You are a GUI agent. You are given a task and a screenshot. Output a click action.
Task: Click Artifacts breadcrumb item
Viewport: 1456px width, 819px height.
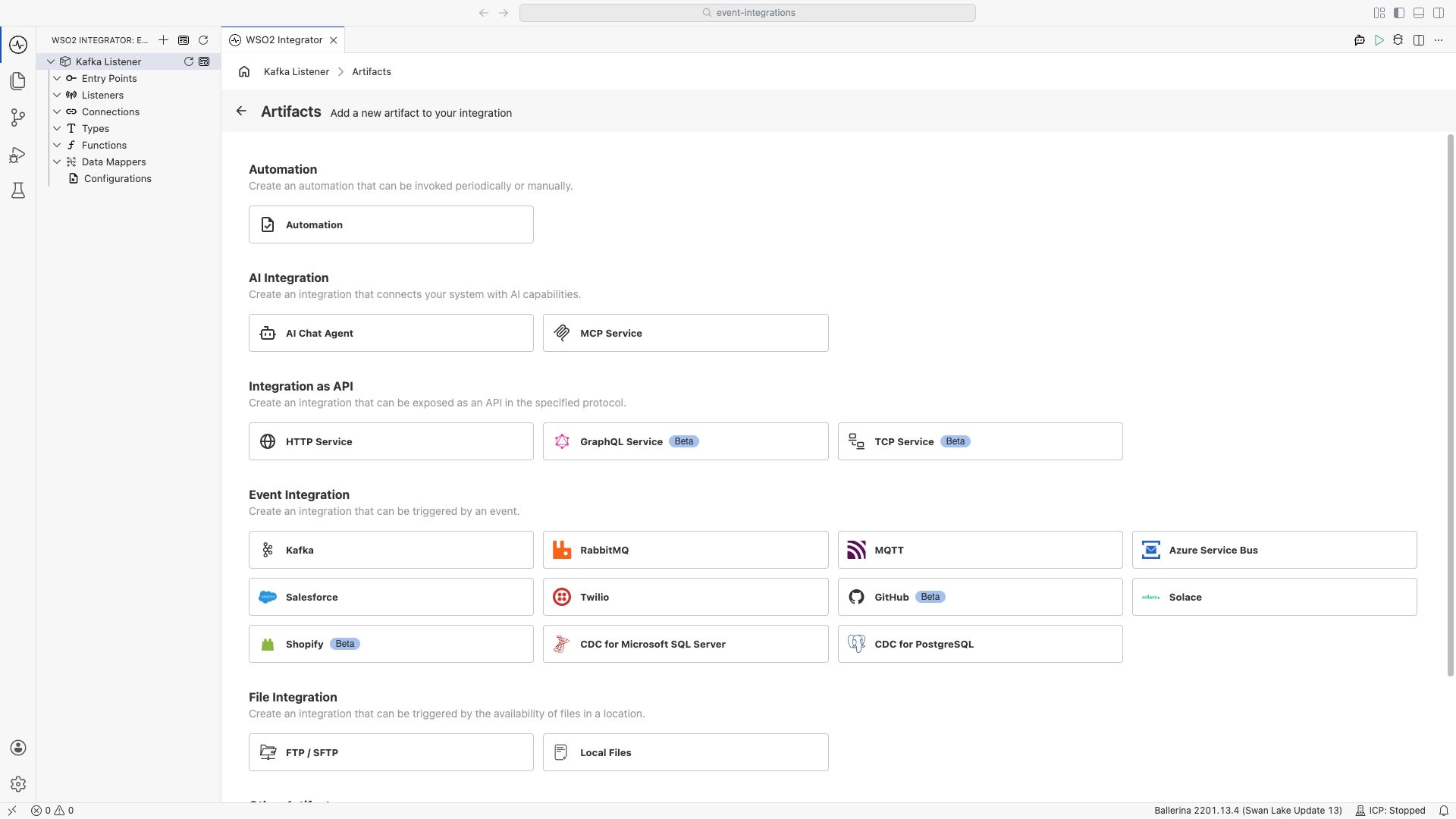tap(372, 71)
